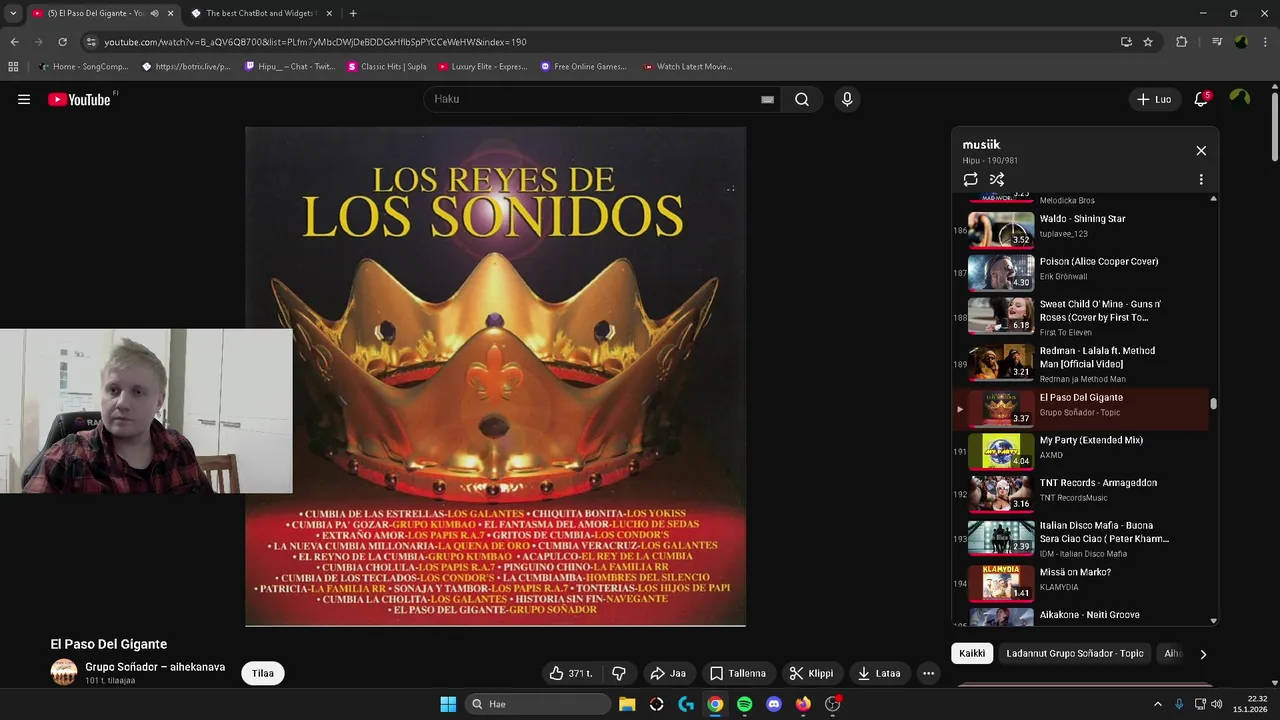Viewport: 1280px width, 720px height.
Task: Show hidden system tray icons chevron
Action: pyautogui.click(x=1158, y=704)
